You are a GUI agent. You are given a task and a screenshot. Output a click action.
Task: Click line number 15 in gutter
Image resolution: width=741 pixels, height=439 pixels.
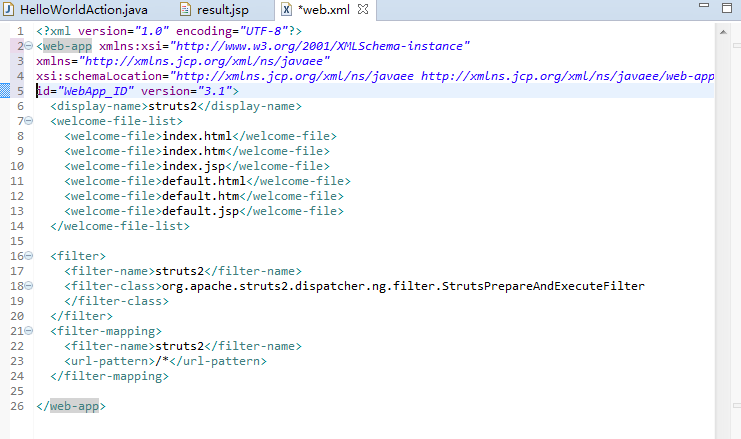[x=17, y=241]
